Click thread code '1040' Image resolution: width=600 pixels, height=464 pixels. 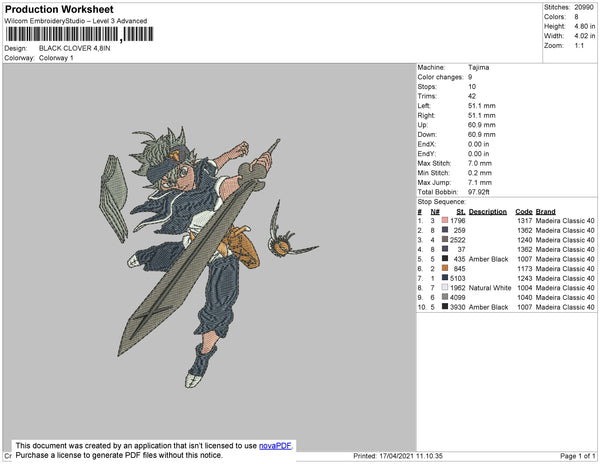[x=524, y=297]
